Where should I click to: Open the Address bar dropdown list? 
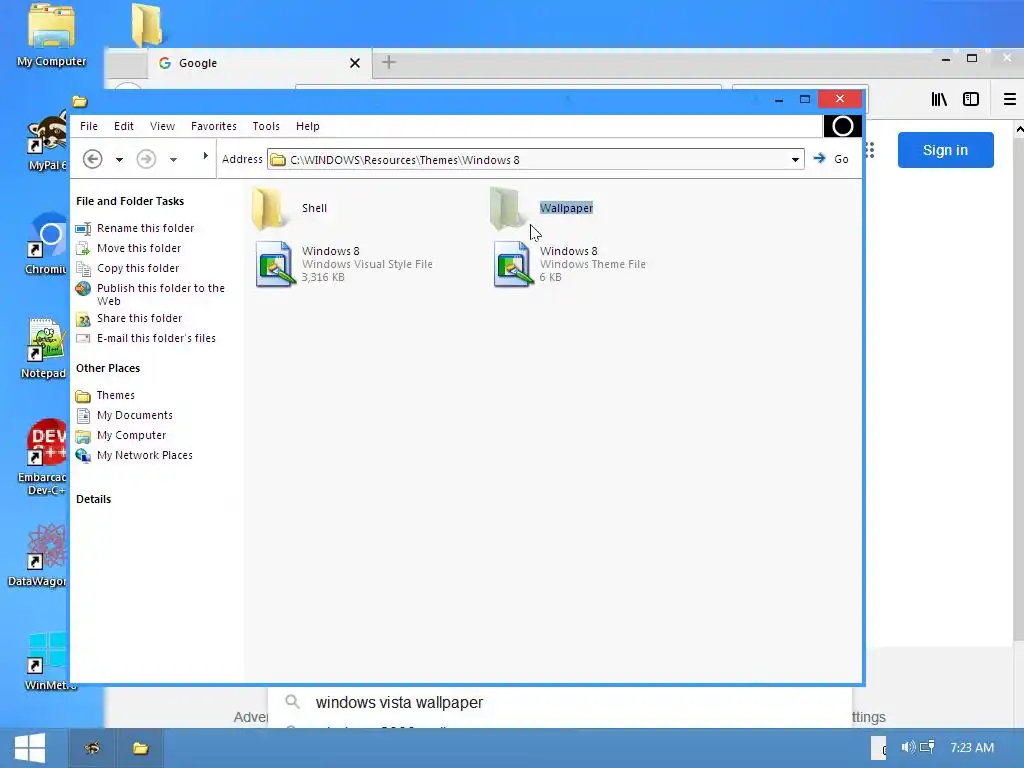pos(795,159)
